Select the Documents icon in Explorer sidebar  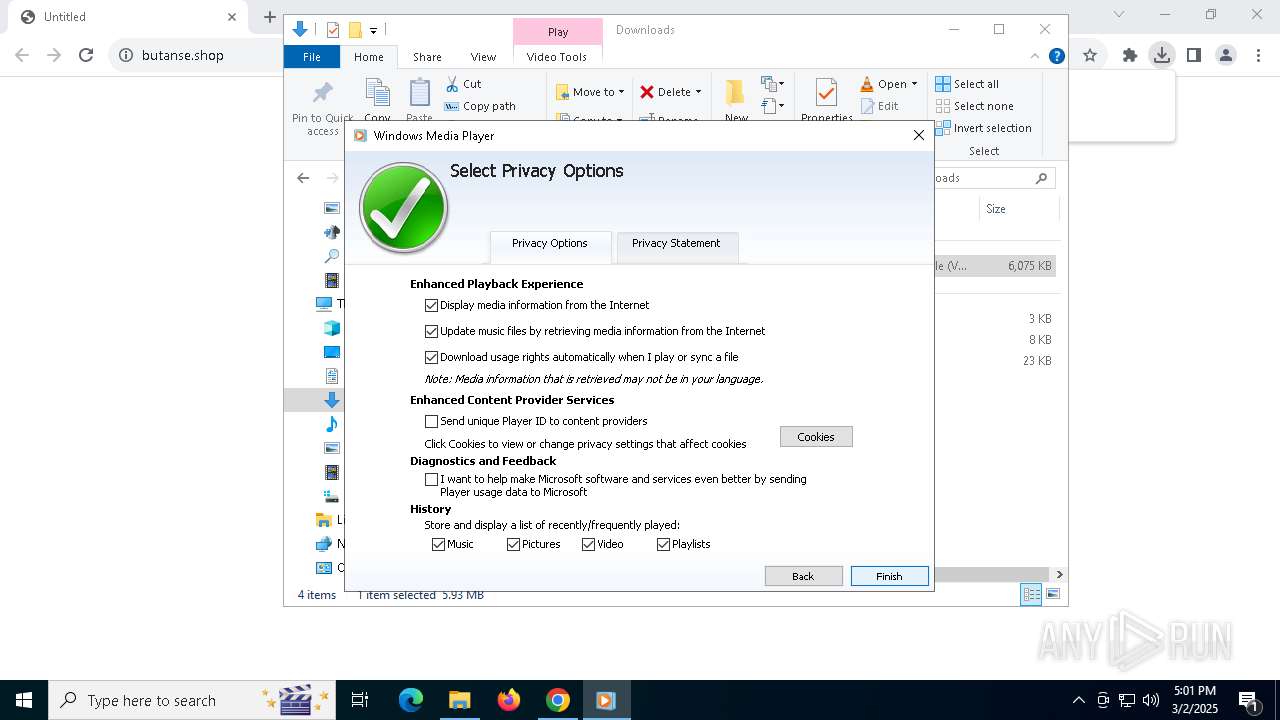pyautogui.click(x=332, y=376)
